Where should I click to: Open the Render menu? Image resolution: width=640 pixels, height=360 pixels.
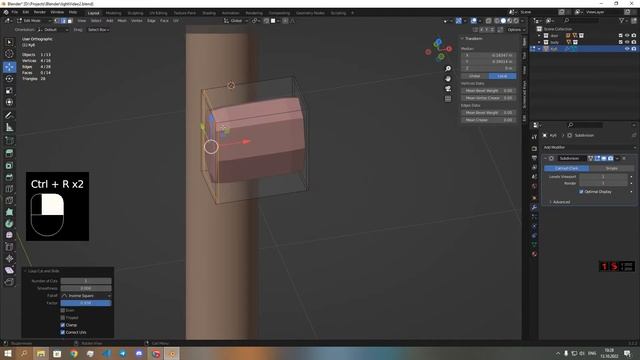[40, 12]
